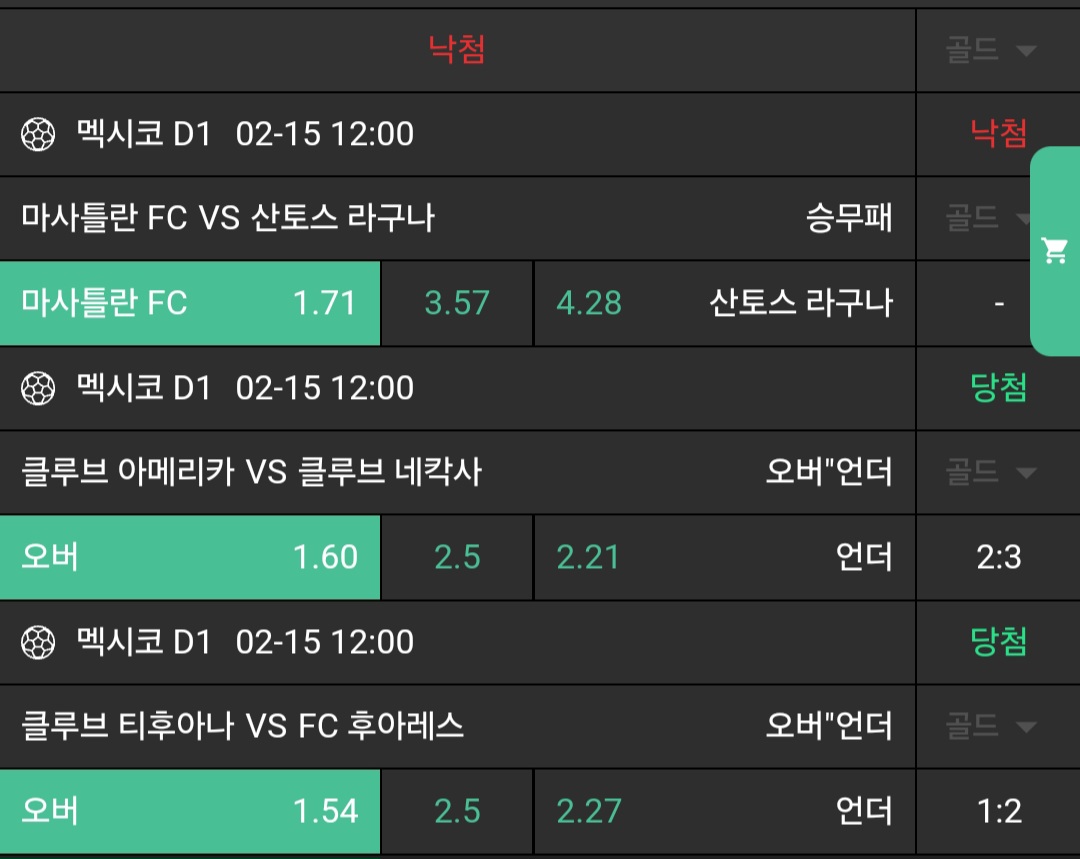The width and height of the screenshot is (1080, 859).
Task: Choose the draw odds 3.57
Action: (x=457, y=303)
